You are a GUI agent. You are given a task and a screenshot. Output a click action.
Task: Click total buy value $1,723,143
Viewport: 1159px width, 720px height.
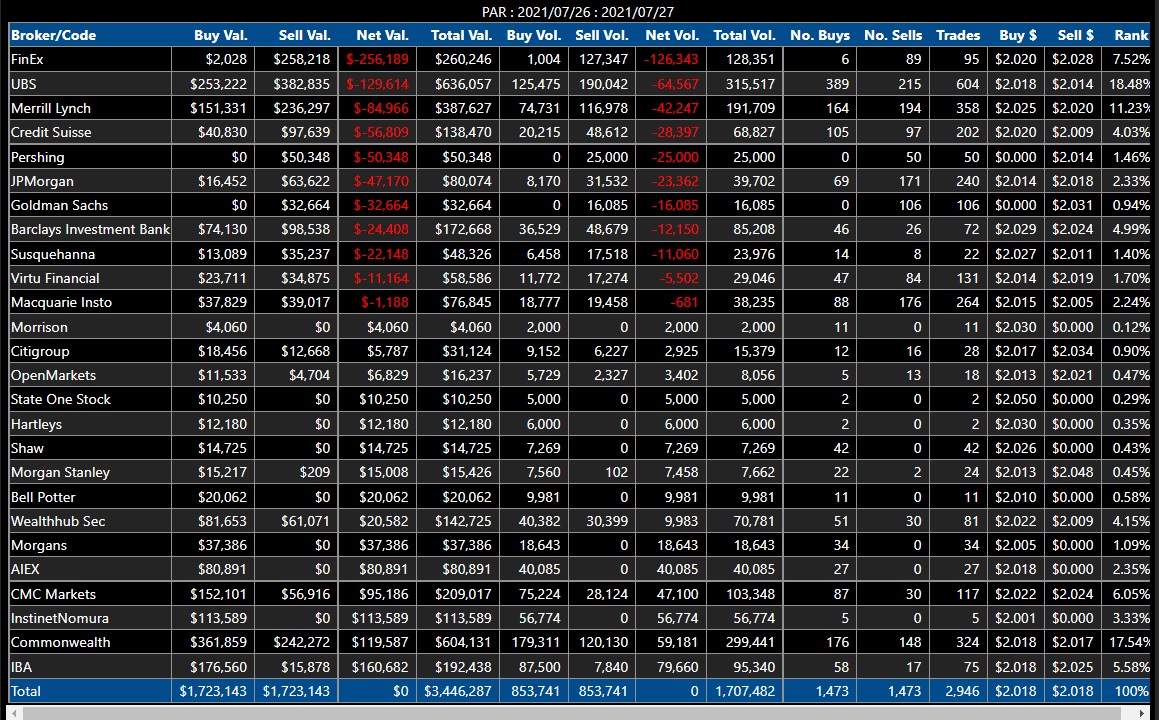pyautogui.click(x=213, y=691)
